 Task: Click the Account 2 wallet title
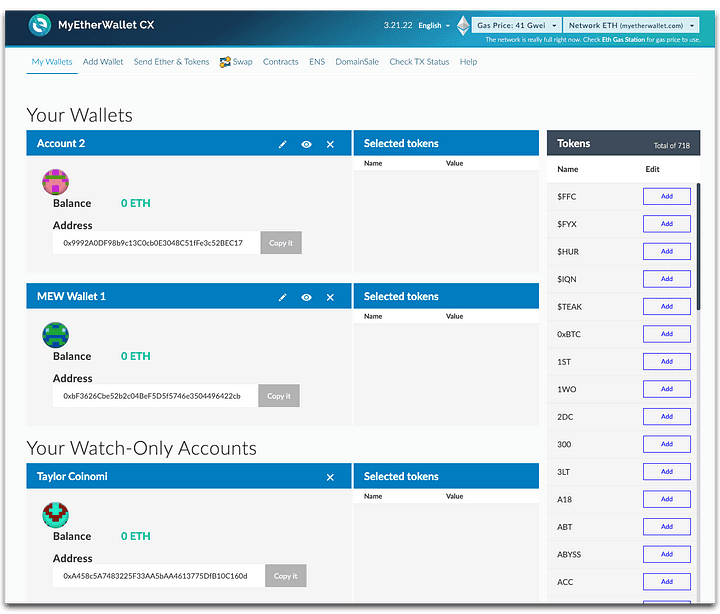tap(61, 144)
